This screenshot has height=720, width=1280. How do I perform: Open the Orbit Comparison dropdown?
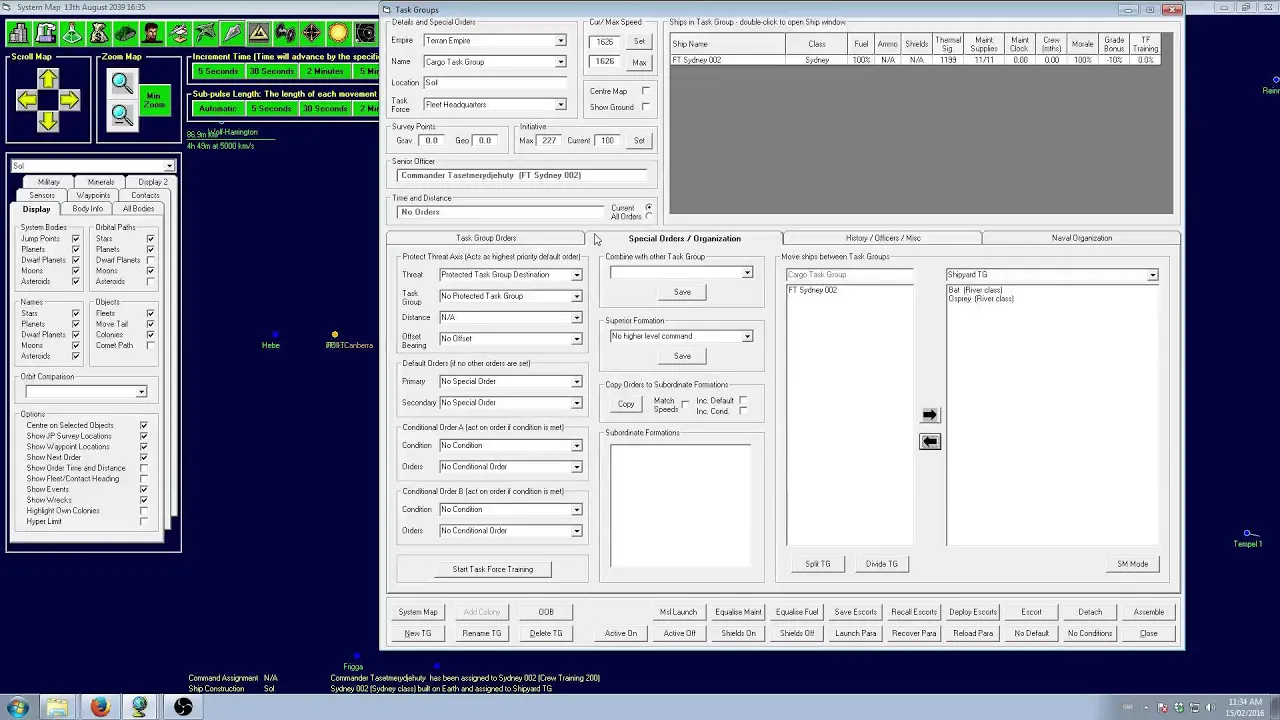click(x=141, y=392)
